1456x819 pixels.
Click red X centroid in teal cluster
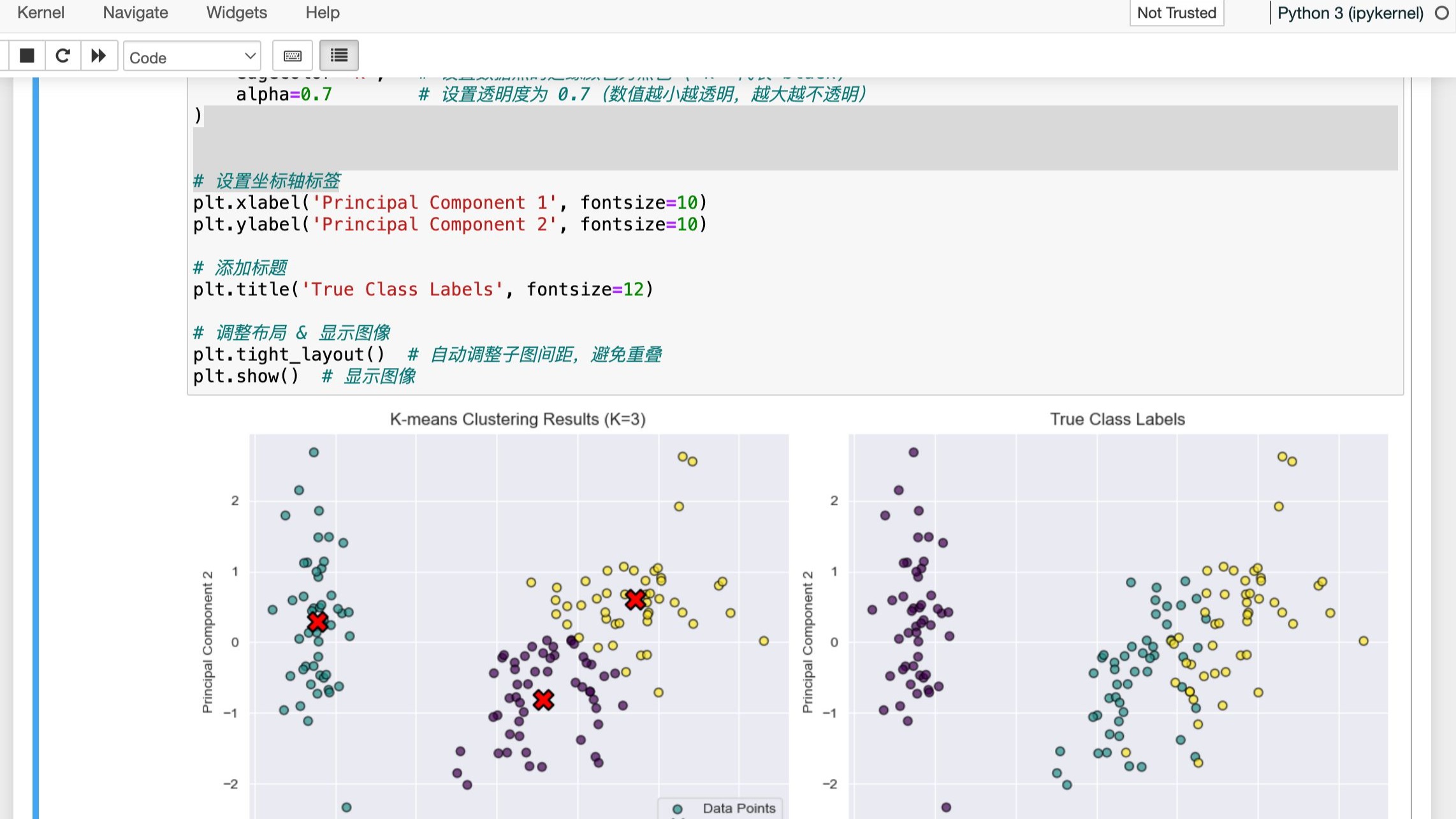(317, 621)
